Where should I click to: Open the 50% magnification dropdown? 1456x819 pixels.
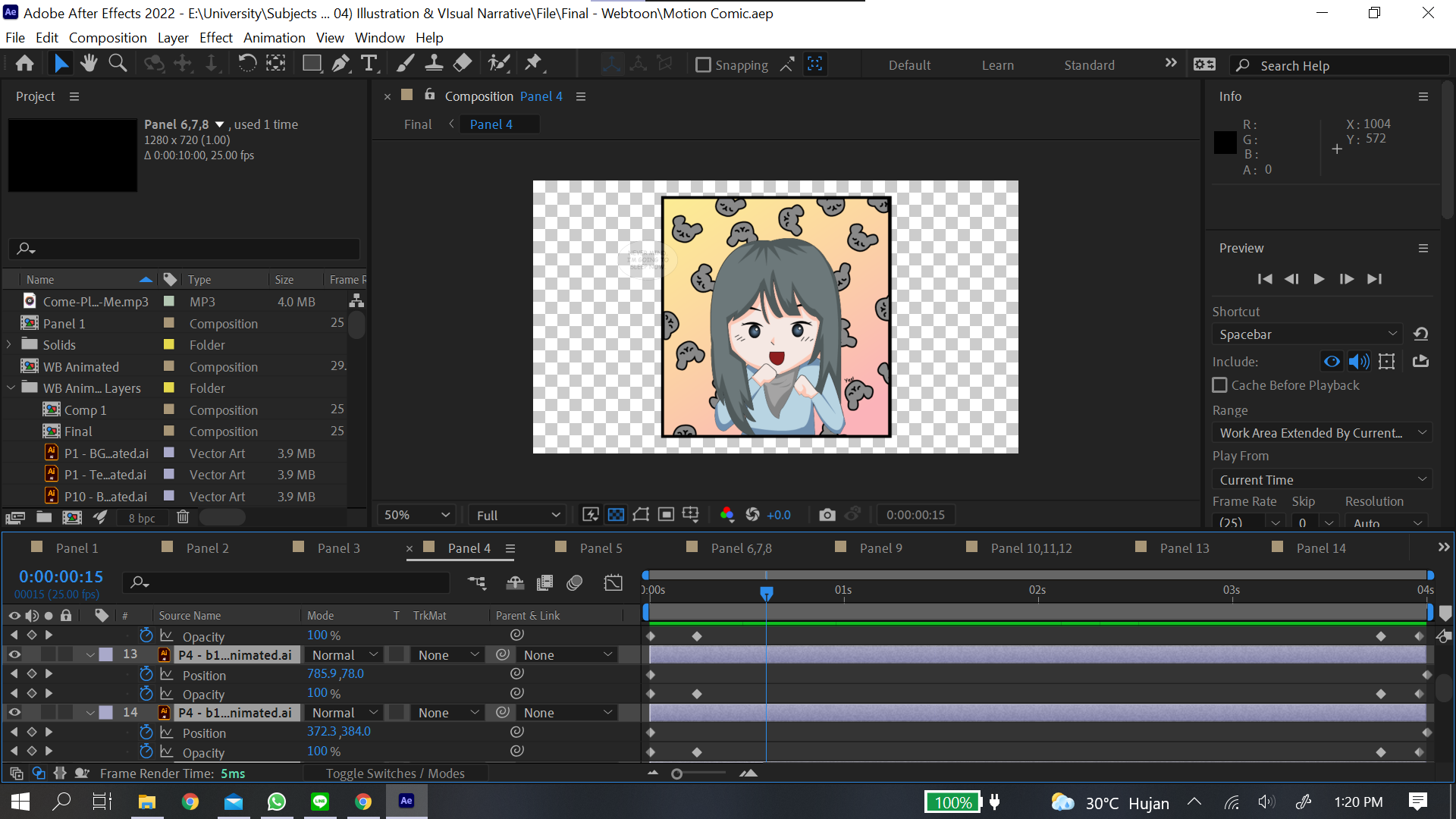pyautogui.click(x=416, y=515)
